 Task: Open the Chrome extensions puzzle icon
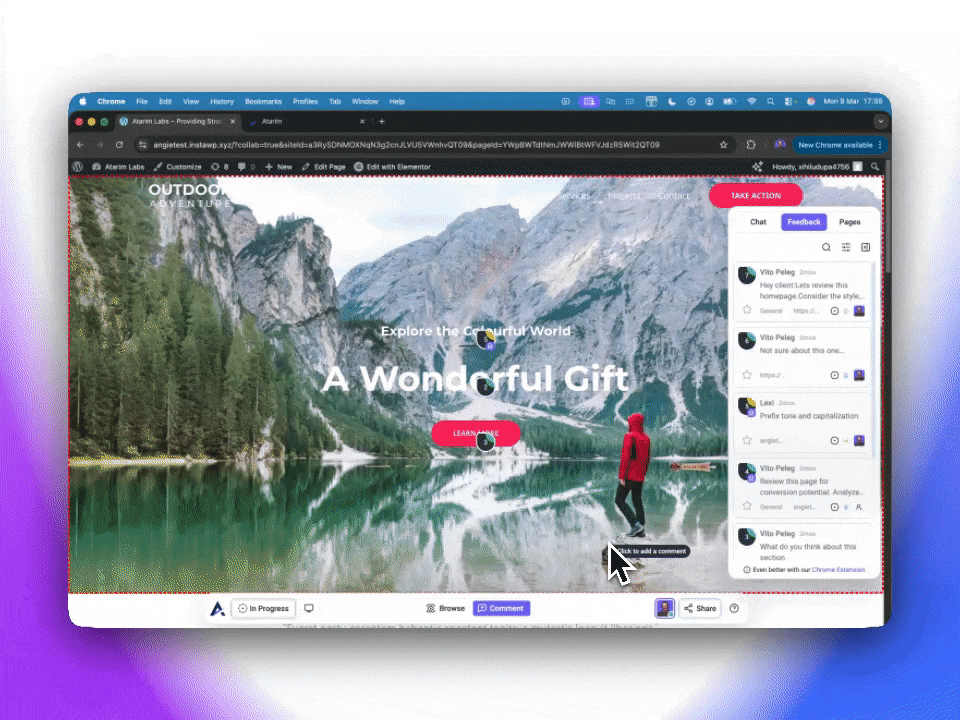[x=751, y=144]
